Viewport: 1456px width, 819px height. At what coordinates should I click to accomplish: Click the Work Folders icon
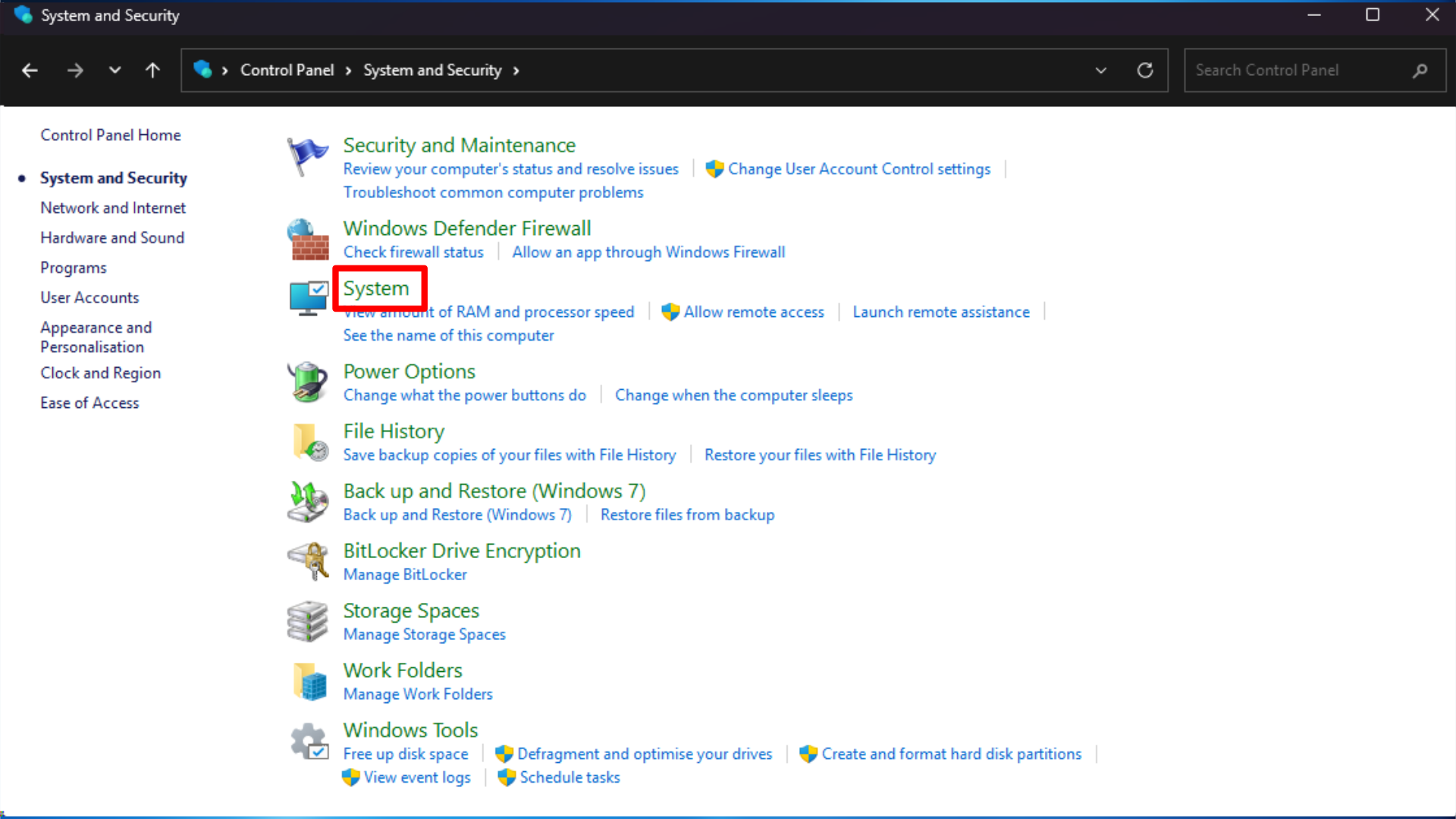tap(309, 681)
